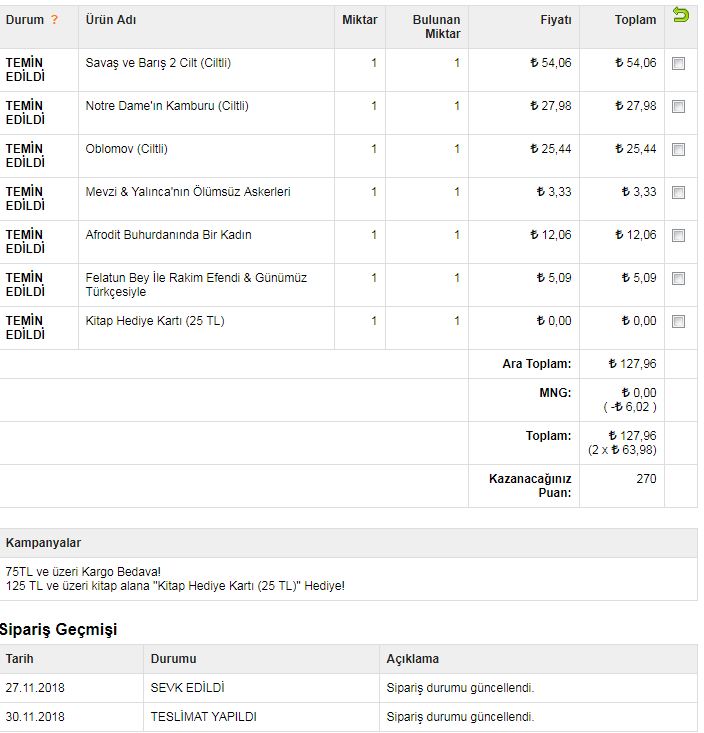Click the question mark icon beside Durum
The width and height of the screenshot is (704, 733).
point(54,20)
